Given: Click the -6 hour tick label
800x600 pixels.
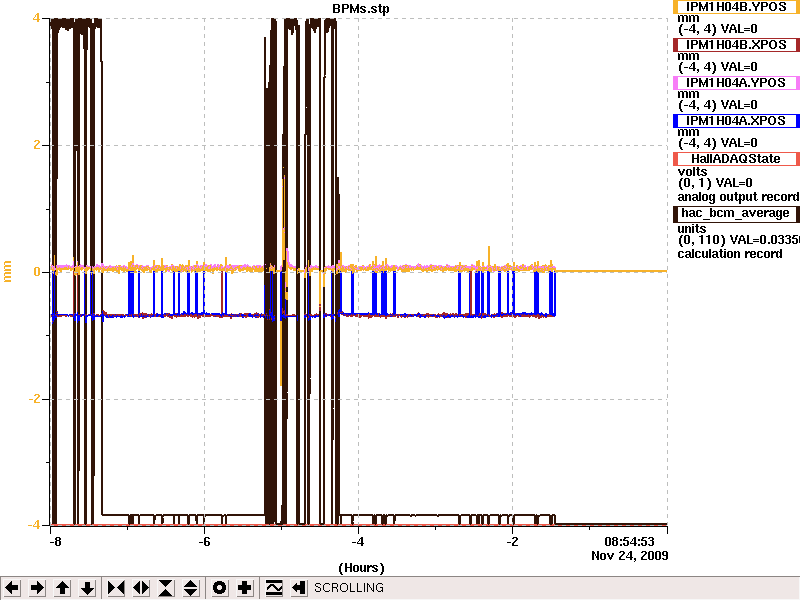Looking at the screenshot, I should 204,542.
